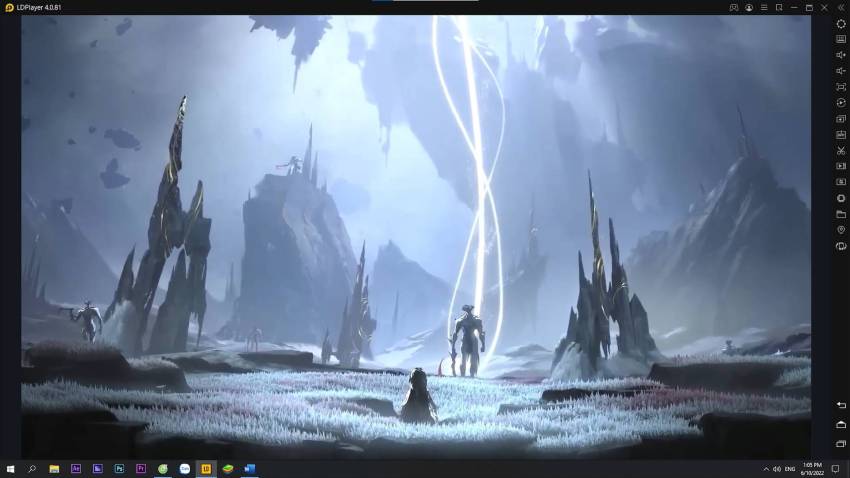Open system volume control in tray

777,469
